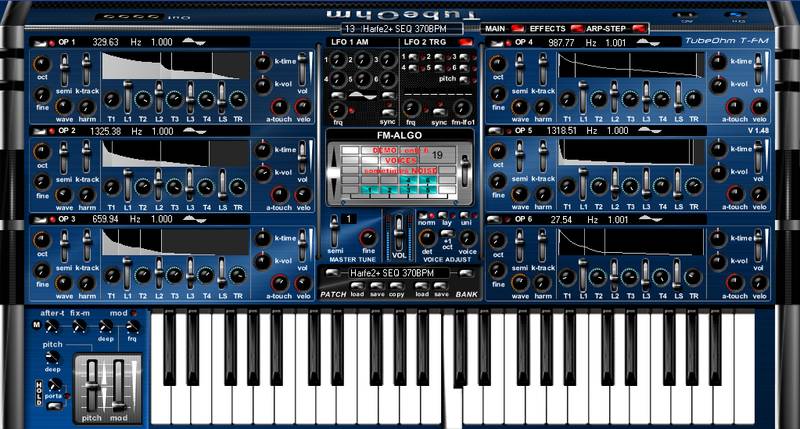
Task: Toggle the OP 3 on/off switch
Action: tap(39, 220)
